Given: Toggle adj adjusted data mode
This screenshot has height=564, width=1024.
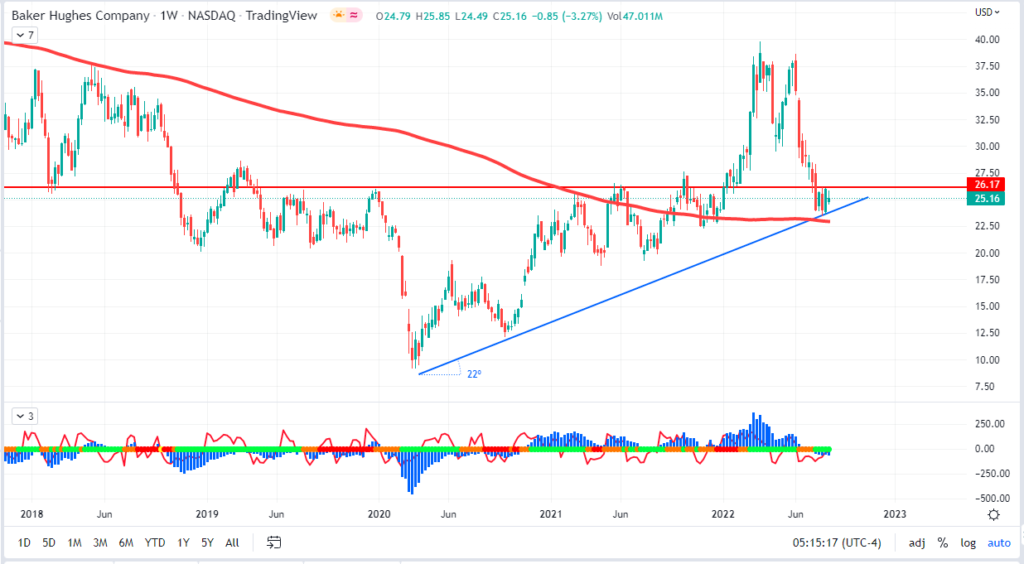Looking at the screenshot, I should point(917,542).
